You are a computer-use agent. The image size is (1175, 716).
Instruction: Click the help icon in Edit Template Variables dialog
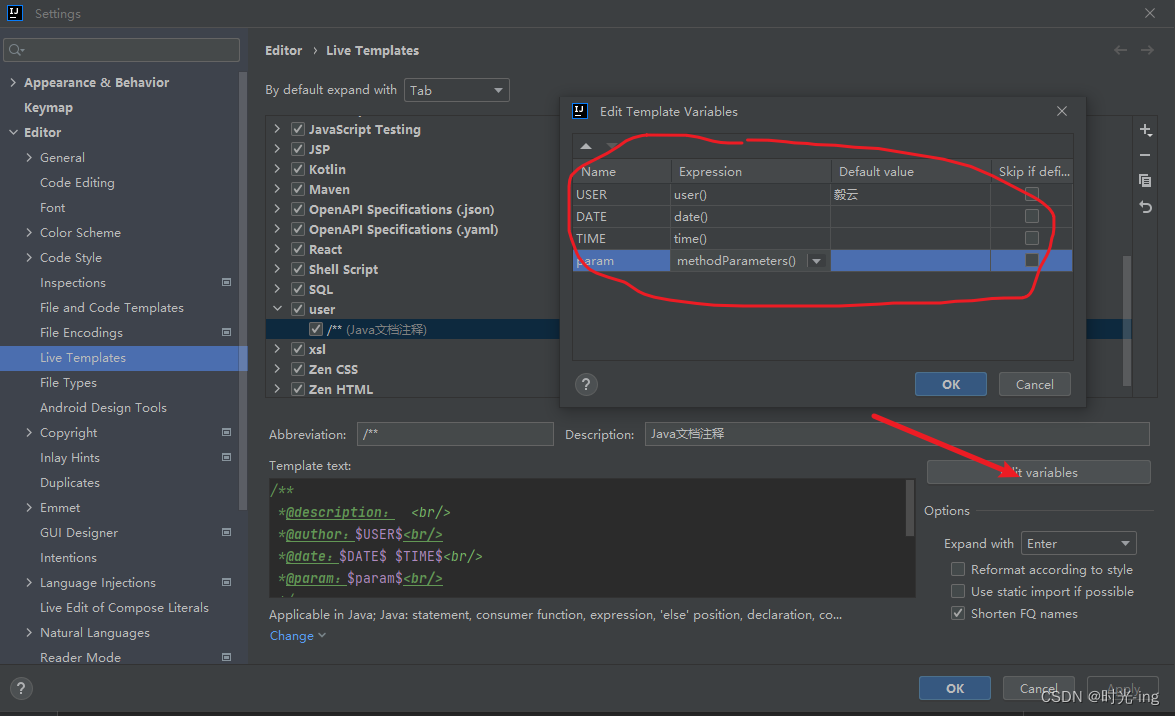[586, 384]
